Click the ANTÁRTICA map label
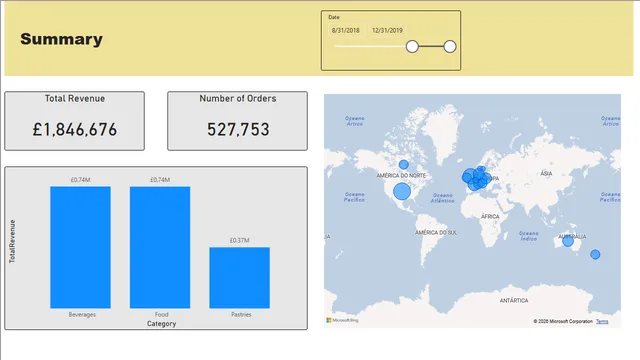The width and height of the screenshot is (640, 360). 514,300
